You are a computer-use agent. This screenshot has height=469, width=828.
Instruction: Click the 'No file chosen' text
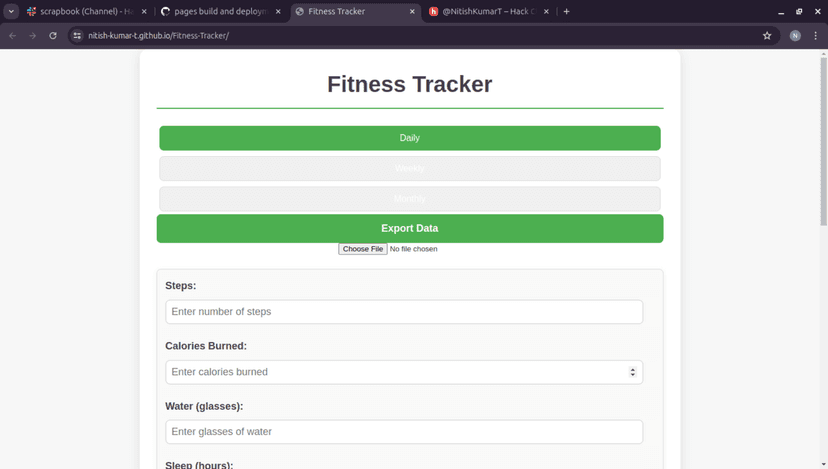click(413, 249)
